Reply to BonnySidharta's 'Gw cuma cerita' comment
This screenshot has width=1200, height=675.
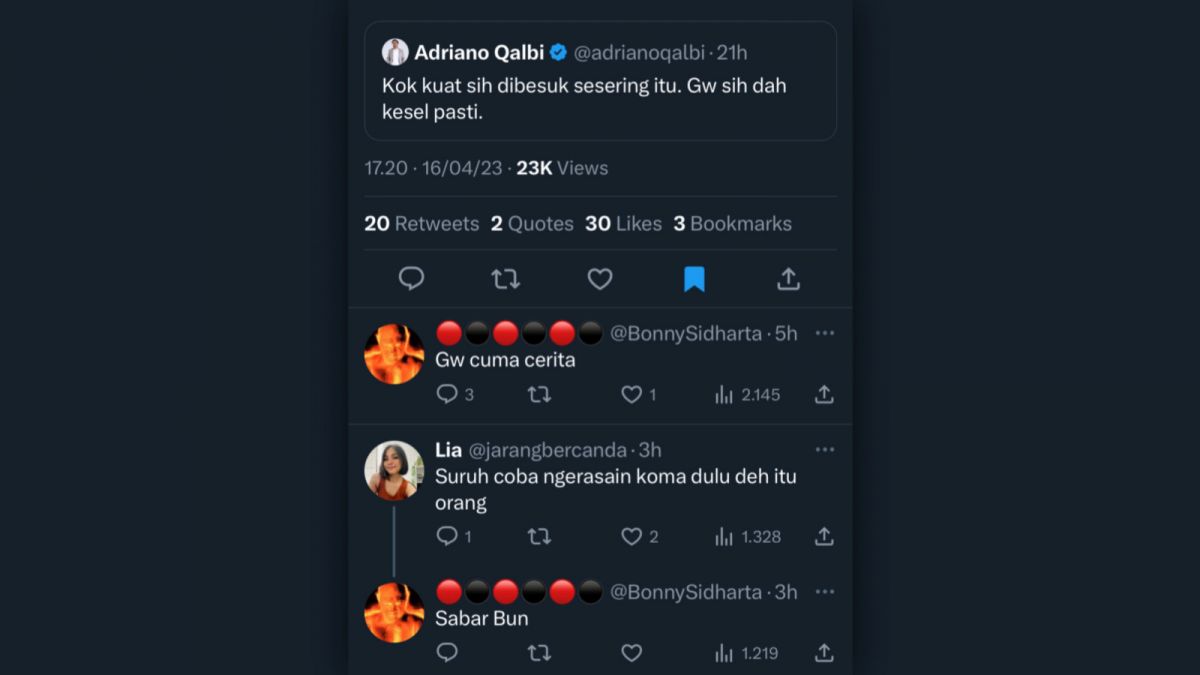click(x=447, y=394)
